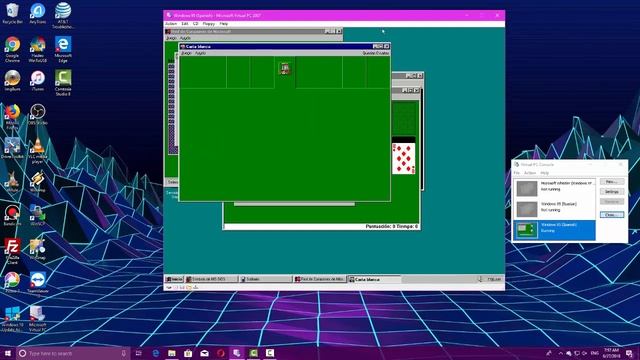Open ImgBurn desktop shortcut
Viewport: 640px width, 360px height.
(12, 80)
